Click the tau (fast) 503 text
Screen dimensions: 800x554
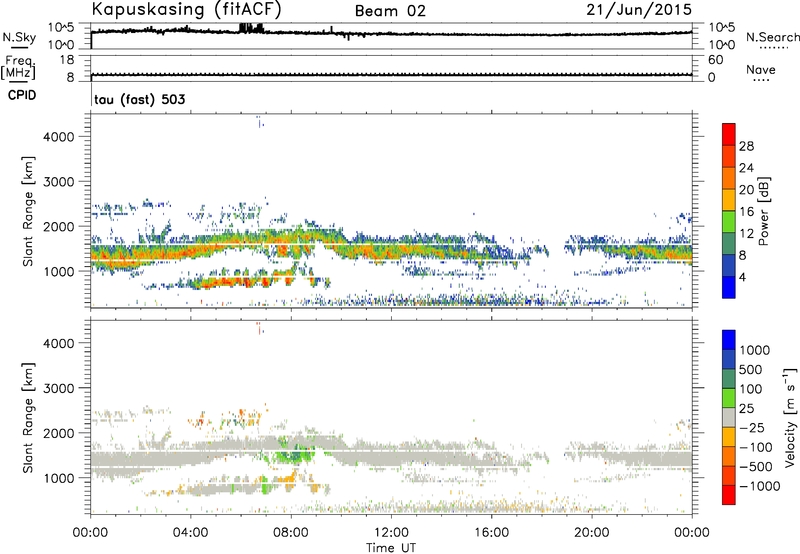(x=140, y=99)
